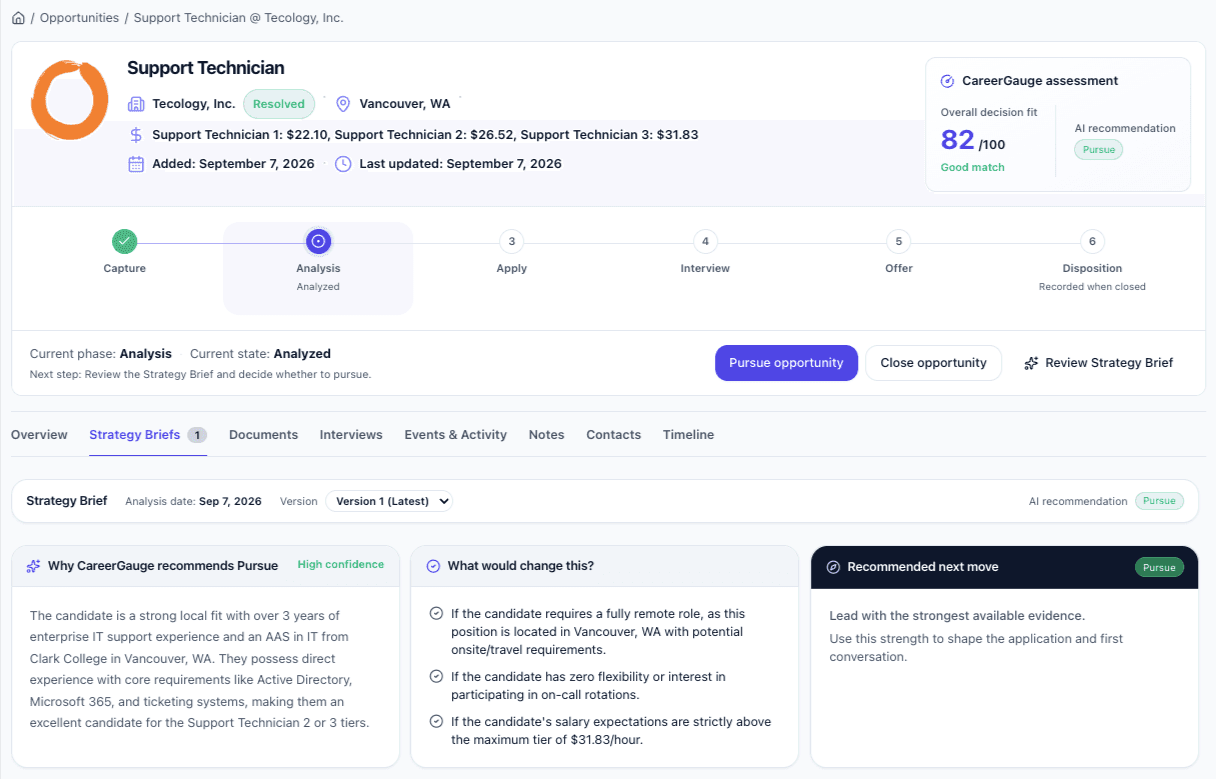Click compass icon on Recommended next move
1216x779 pixels.
click(833, 567)
